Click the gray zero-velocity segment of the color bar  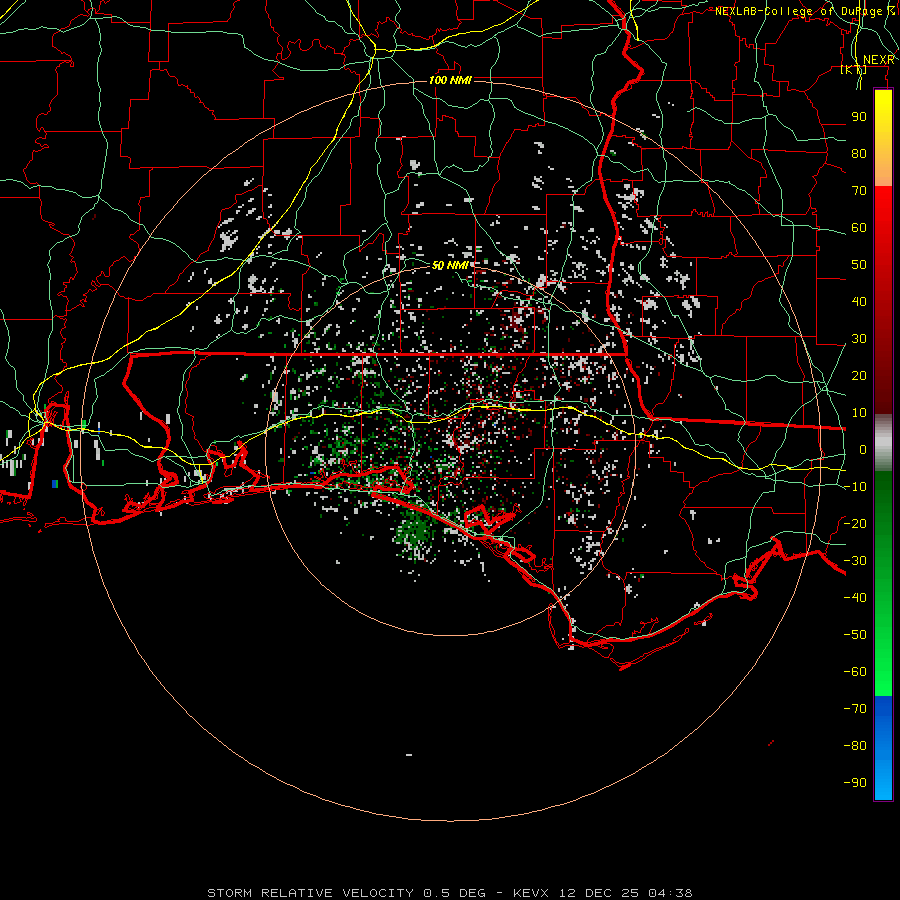[883, 443]
